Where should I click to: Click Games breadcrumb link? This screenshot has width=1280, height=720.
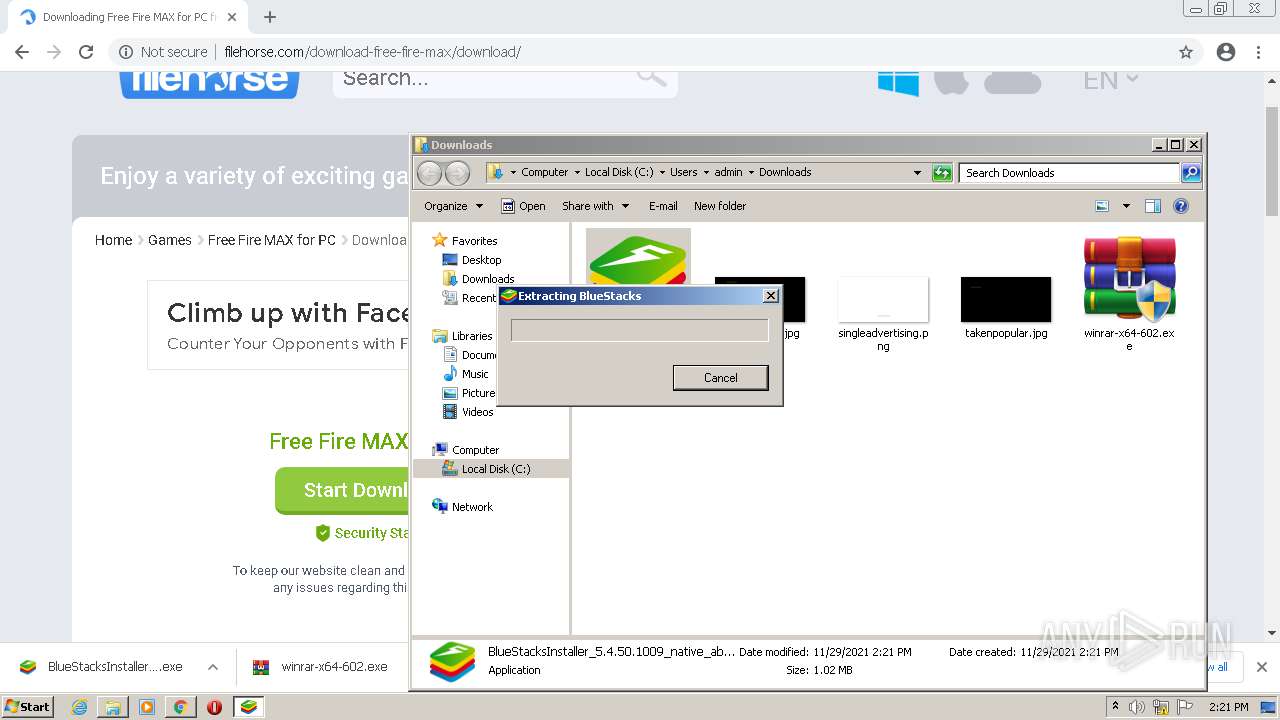click(170, 240)
